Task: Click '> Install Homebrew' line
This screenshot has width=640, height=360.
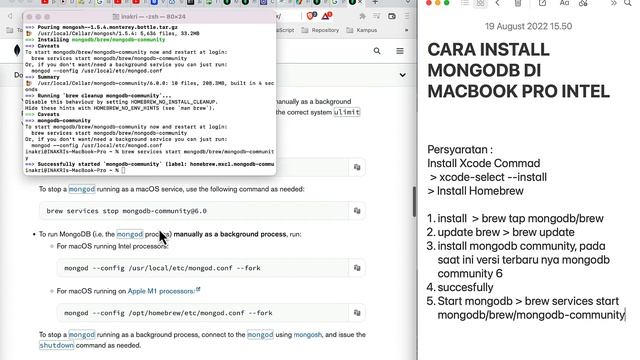Action: pos(475,191)
